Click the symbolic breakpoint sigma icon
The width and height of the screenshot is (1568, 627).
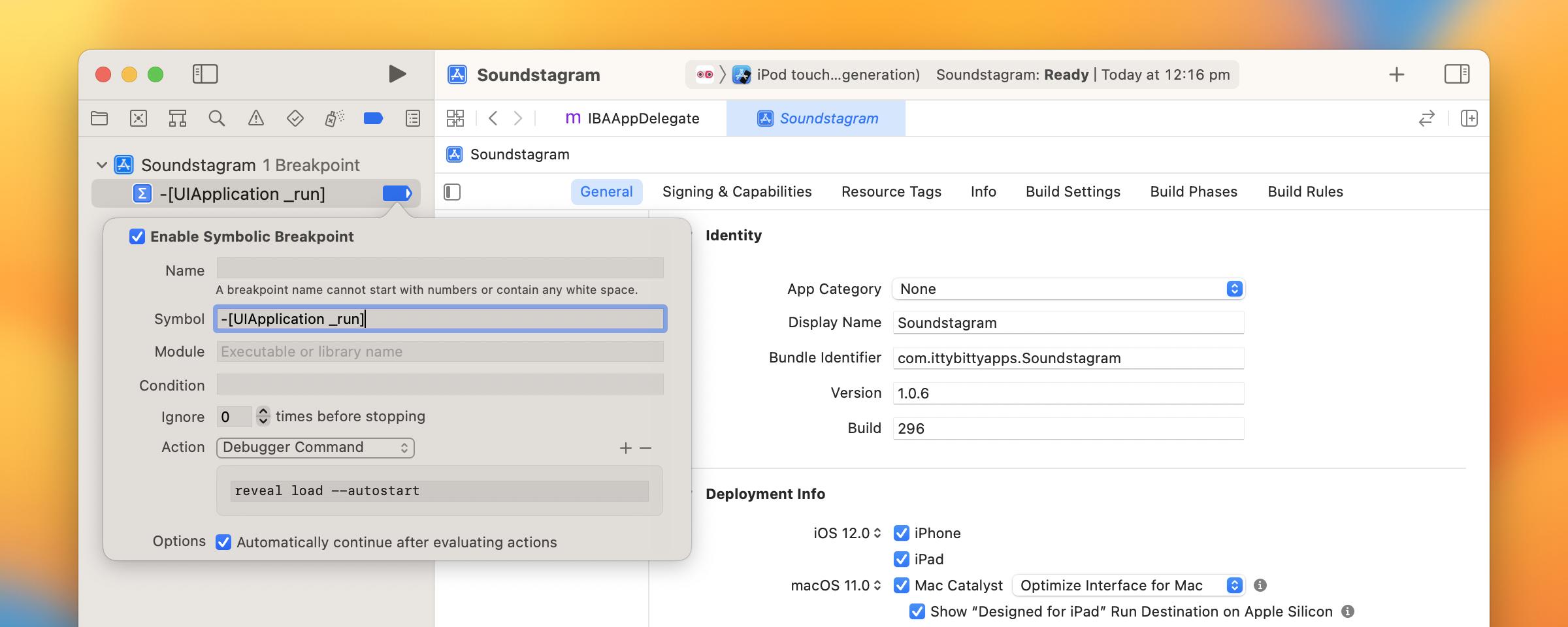142,193
